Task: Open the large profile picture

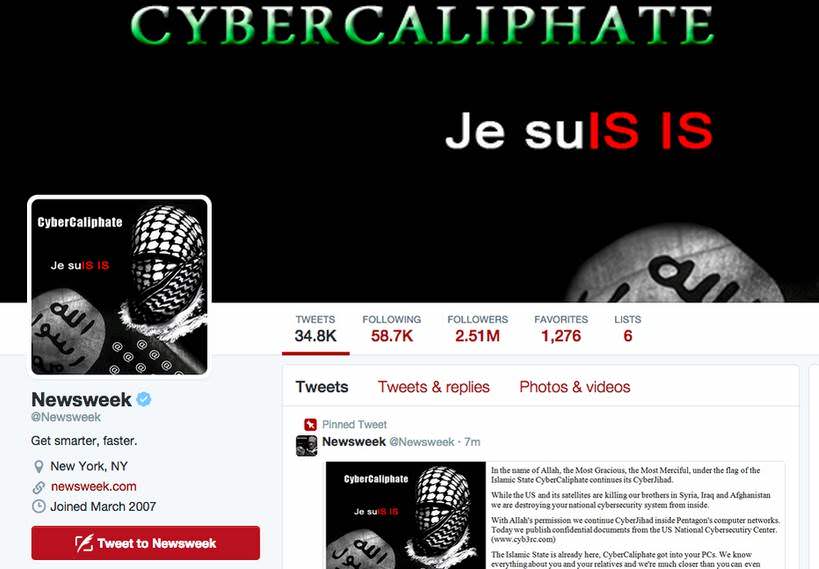Action: pos(120,286)
